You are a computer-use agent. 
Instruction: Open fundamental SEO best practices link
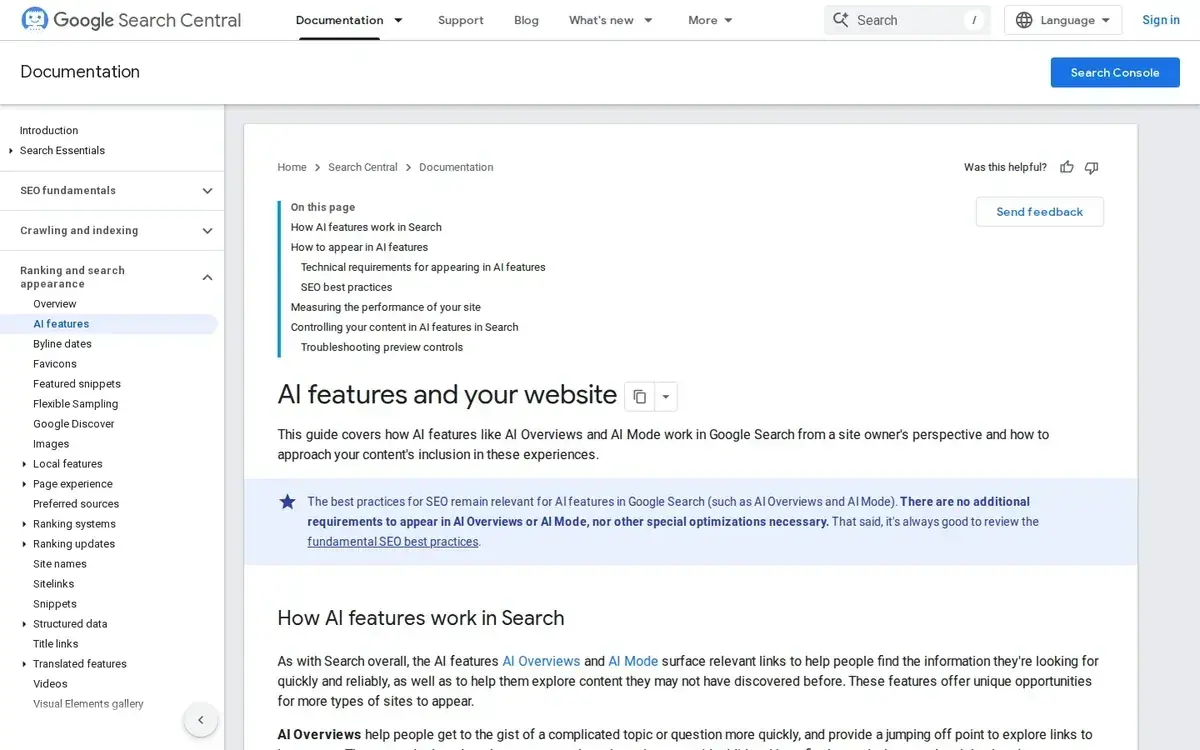[x=393, y=542]
